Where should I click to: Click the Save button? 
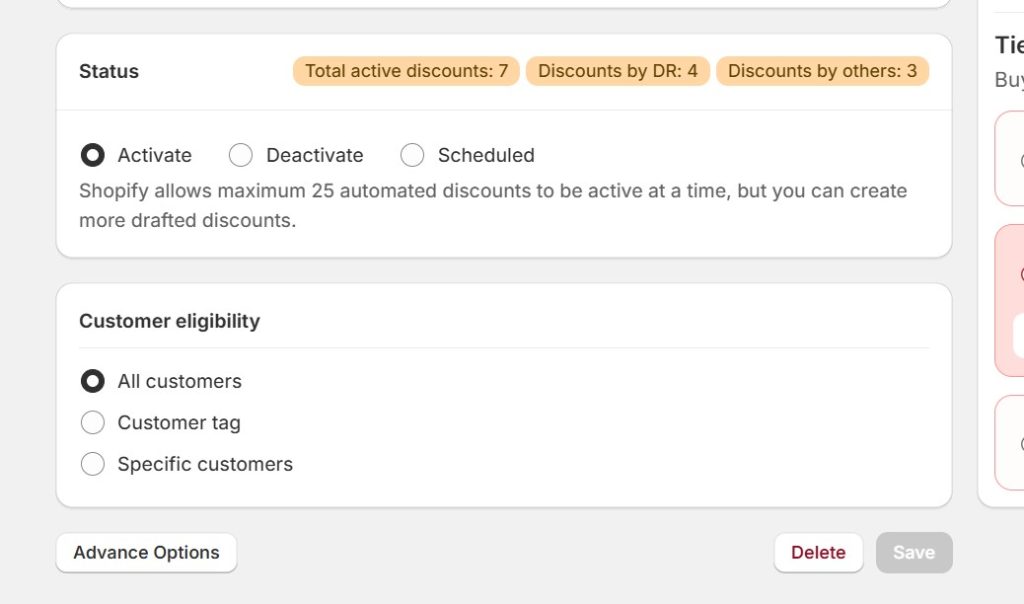(913, 552)
